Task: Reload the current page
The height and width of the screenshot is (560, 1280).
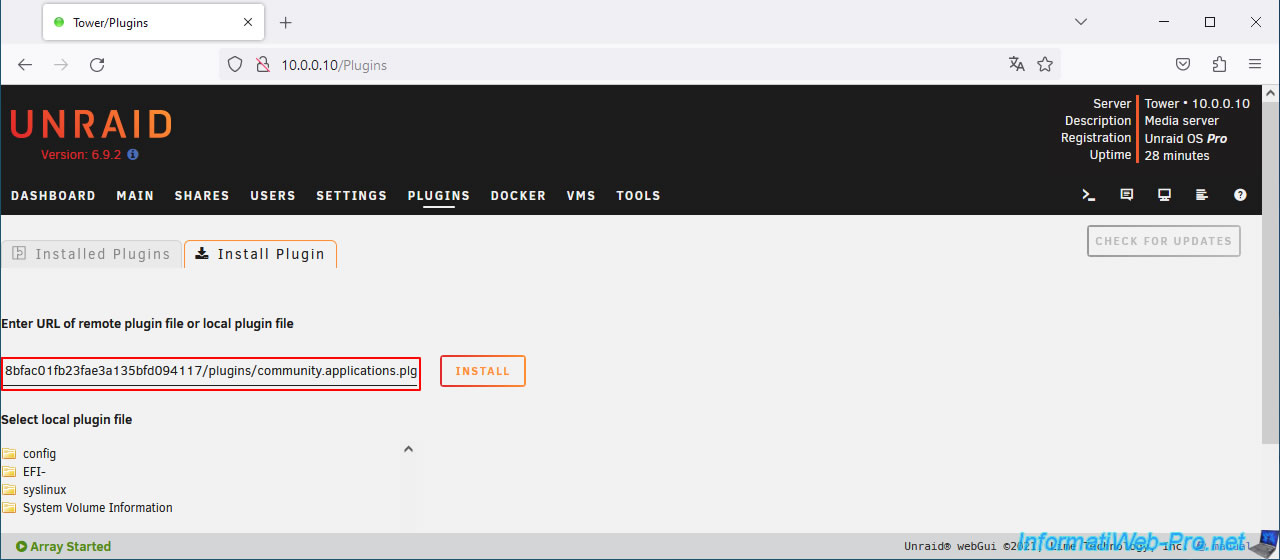Action: click(97, 64)
